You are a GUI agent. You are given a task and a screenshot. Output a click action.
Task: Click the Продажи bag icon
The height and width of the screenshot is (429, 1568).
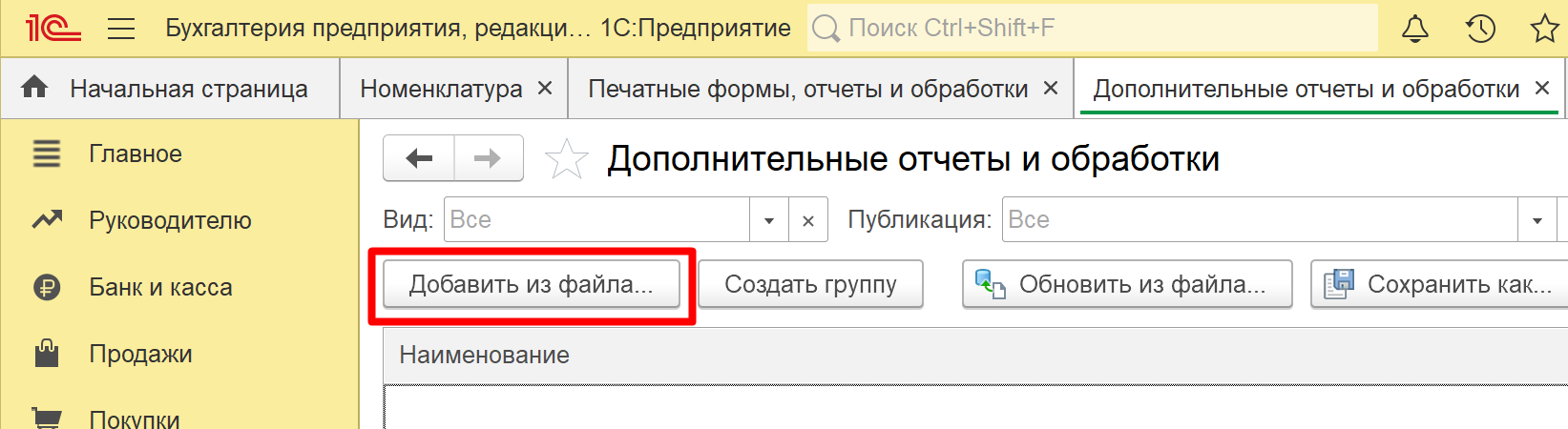pos(47,354)
